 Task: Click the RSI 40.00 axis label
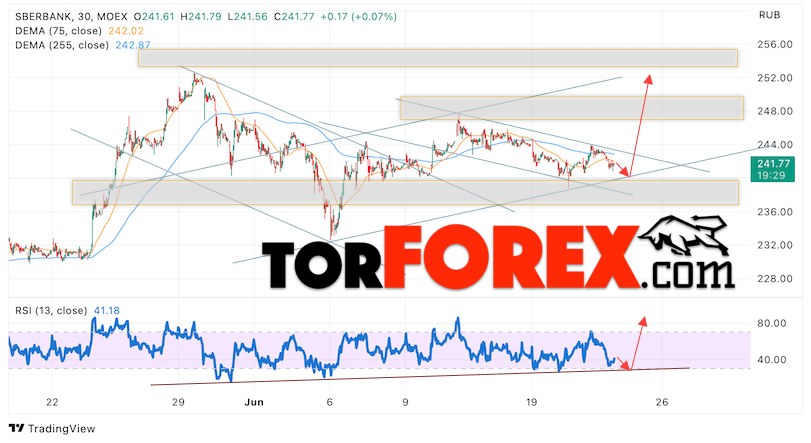pos(772,360)
